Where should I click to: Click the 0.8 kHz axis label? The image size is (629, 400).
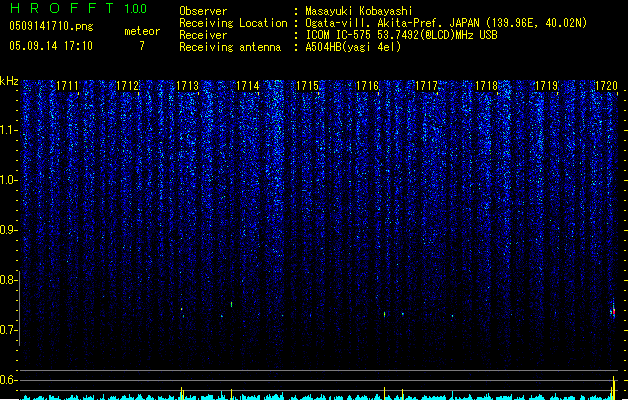(x=8, y=280)
